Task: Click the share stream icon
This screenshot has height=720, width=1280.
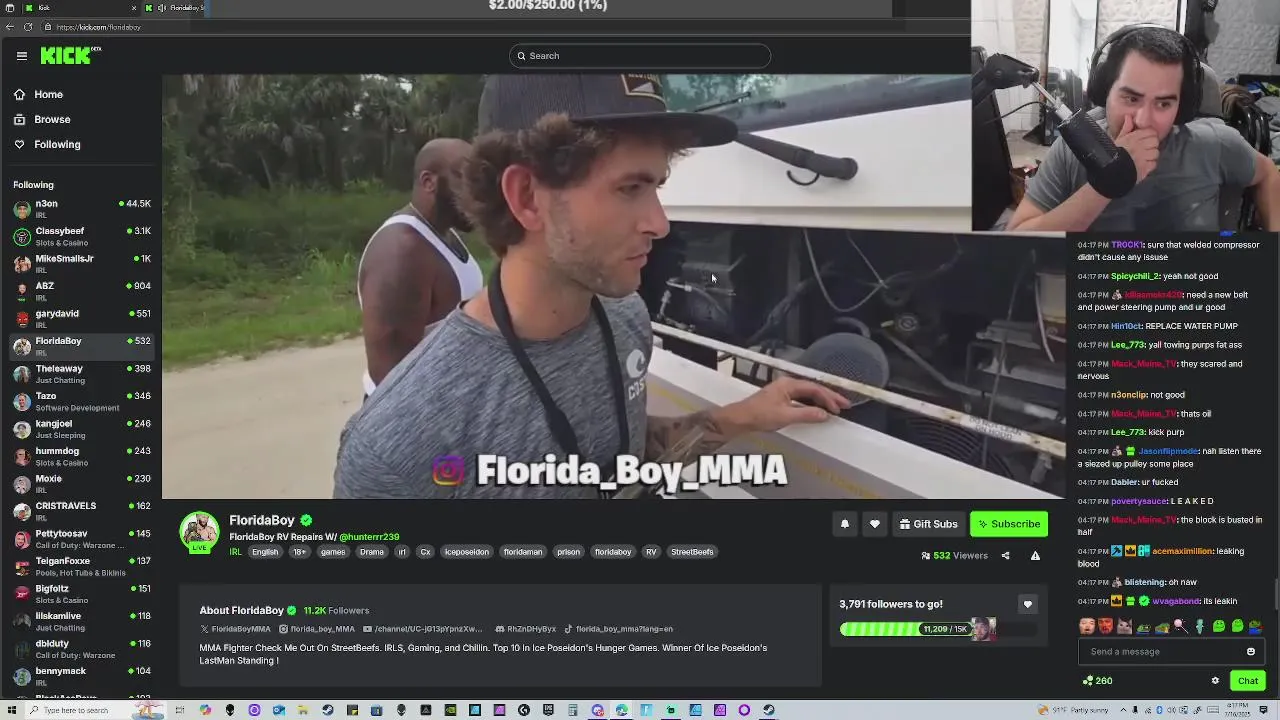Action: 1005,556
